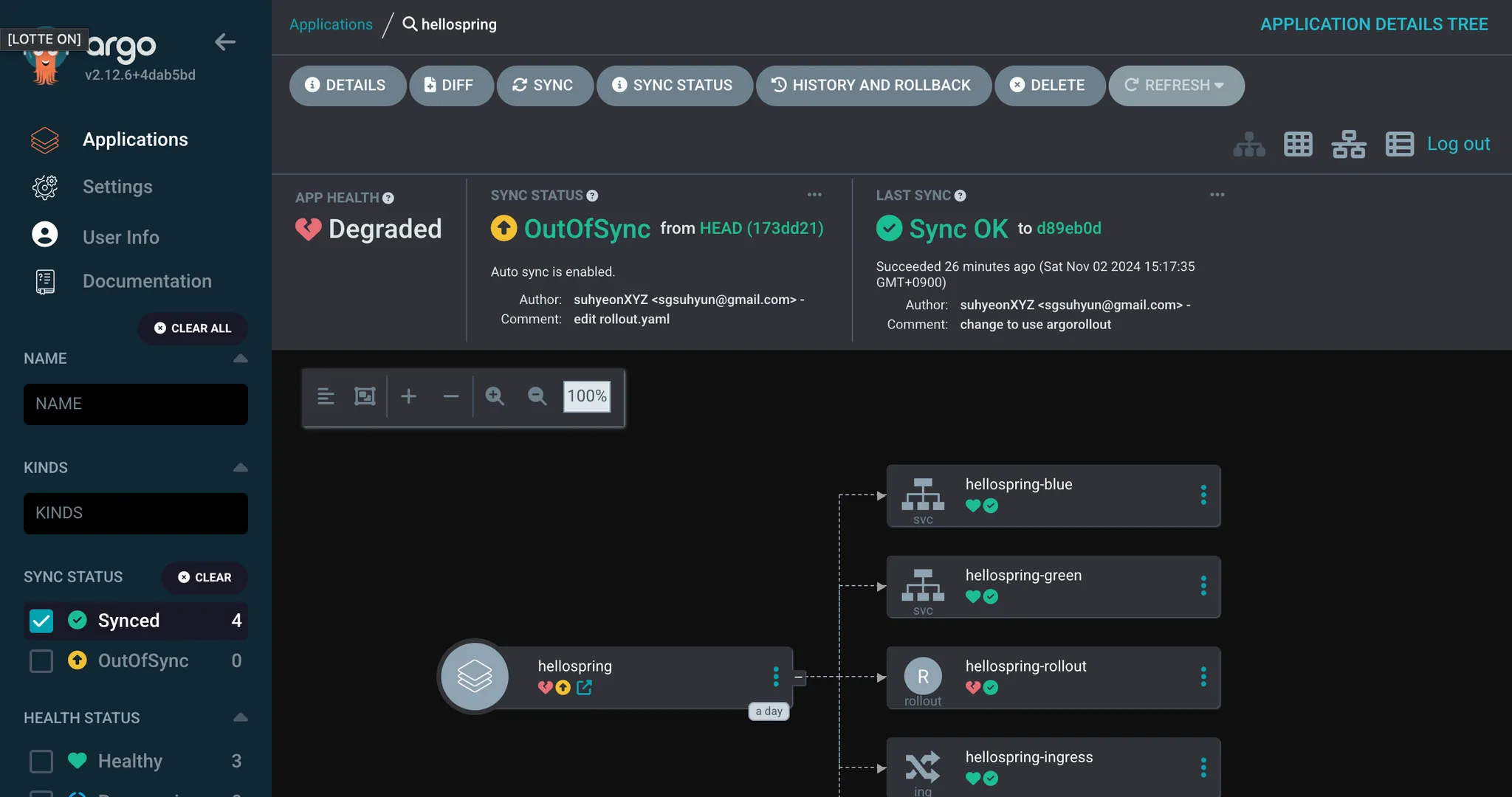Click the NAME filter input field
Viewport: 1512px width, 797px height.
[x=136, y=404]
